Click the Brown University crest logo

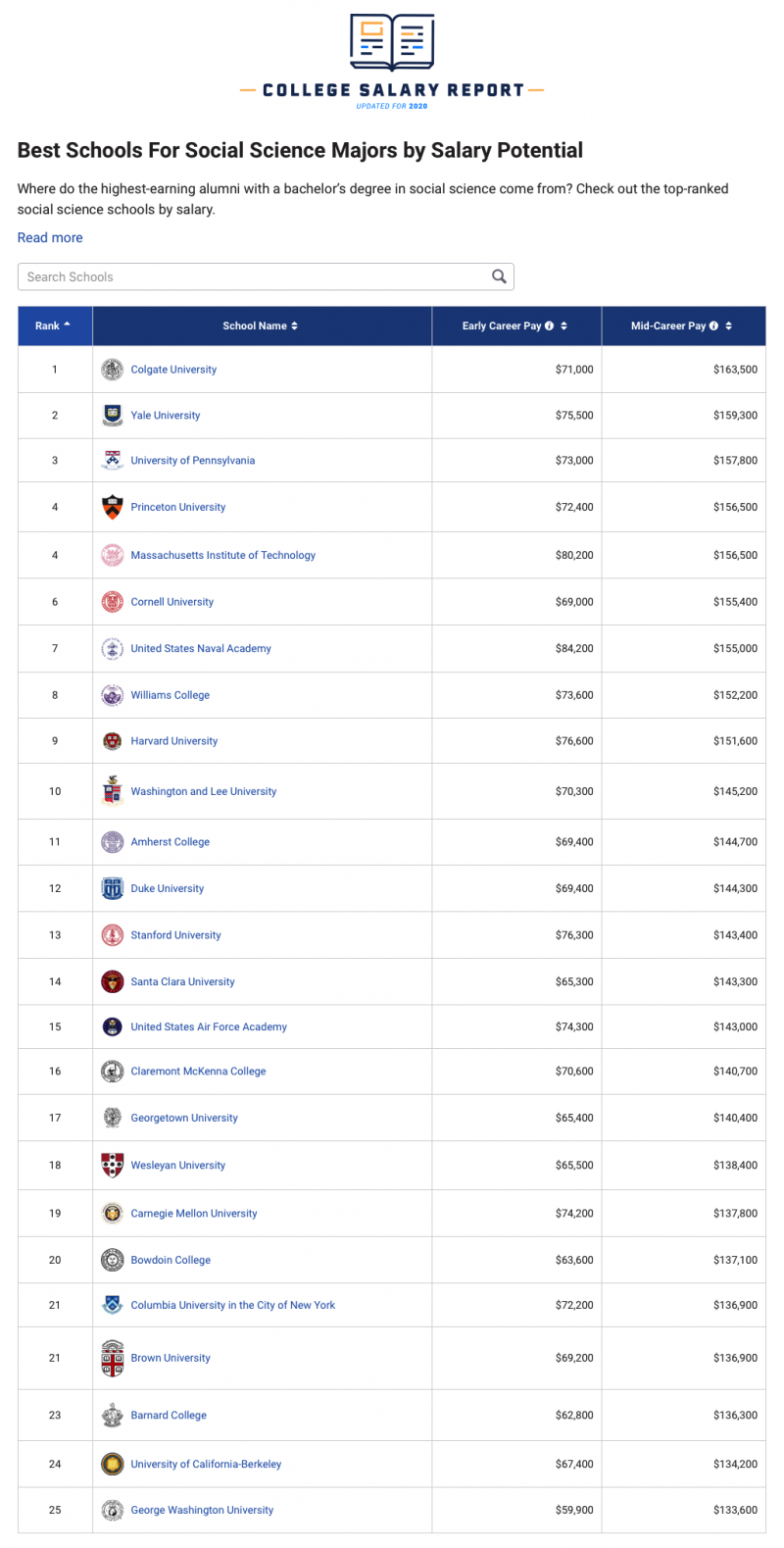113,1358
